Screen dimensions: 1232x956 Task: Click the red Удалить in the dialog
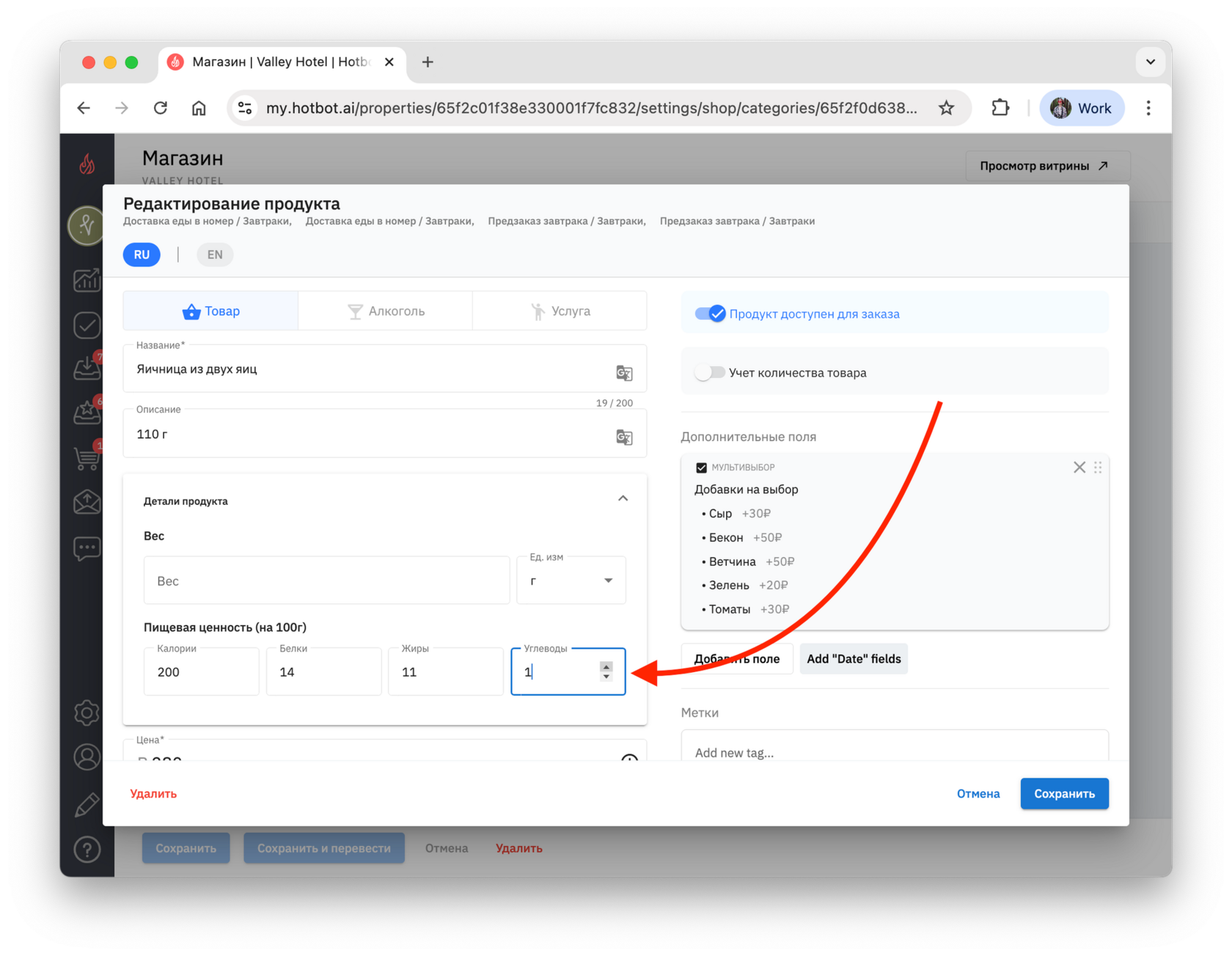pyautogui.click(x=153, y=794)
